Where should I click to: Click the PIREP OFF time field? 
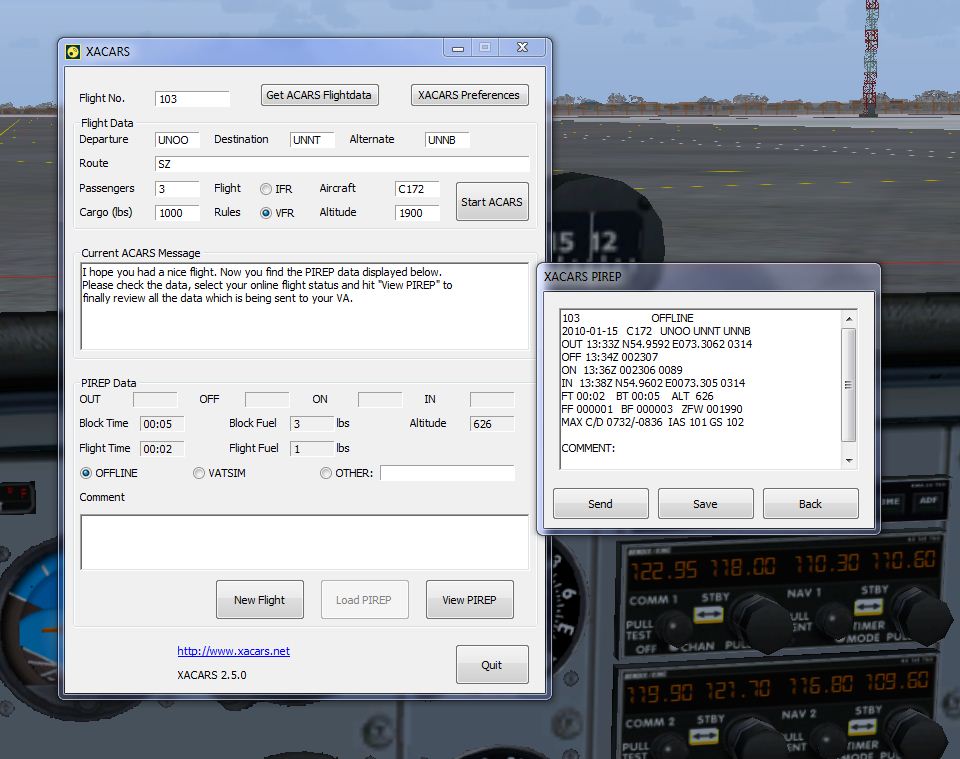pos(268,400)
